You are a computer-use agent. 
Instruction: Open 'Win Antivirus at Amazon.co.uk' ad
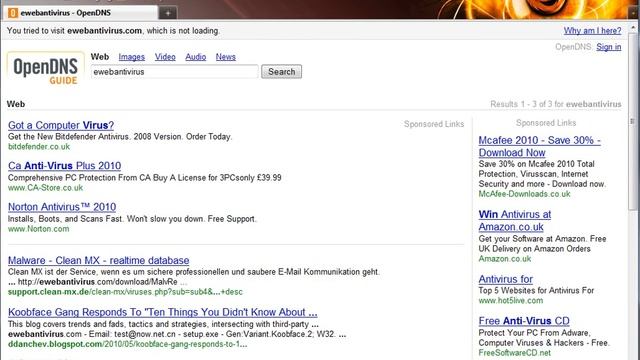515,220
